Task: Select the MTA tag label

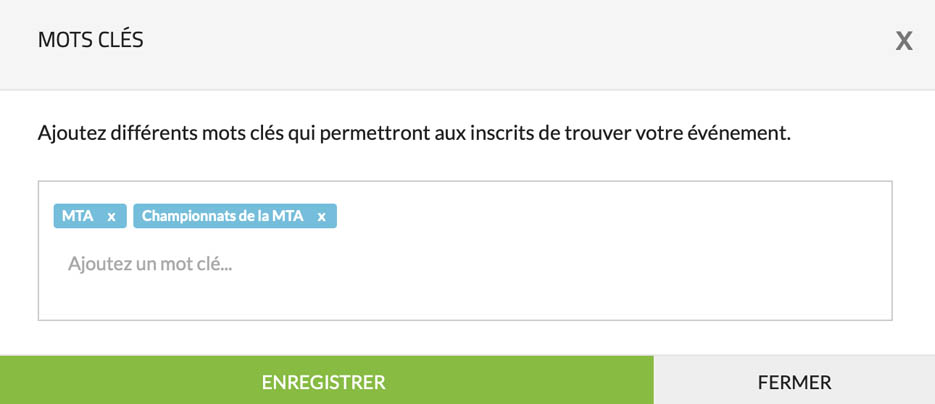Action: [78, 216]
